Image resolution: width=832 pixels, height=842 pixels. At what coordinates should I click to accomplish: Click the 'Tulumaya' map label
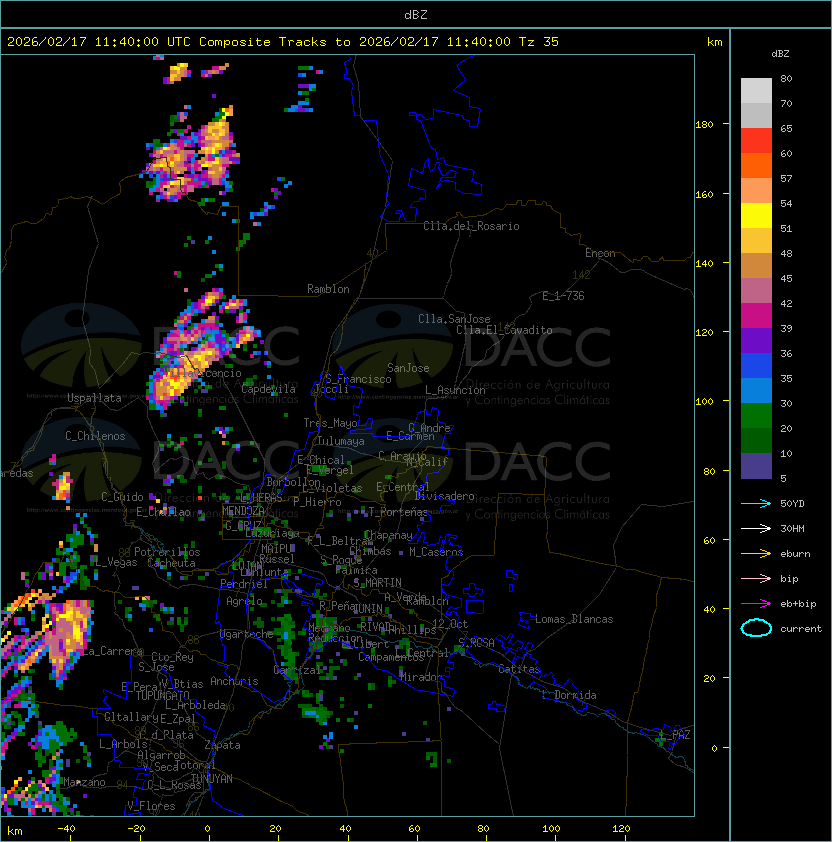pos(341,441)
